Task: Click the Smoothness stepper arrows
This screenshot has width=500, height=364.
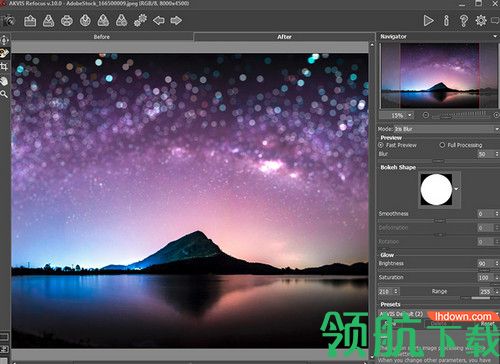Action: pos(497,214)
